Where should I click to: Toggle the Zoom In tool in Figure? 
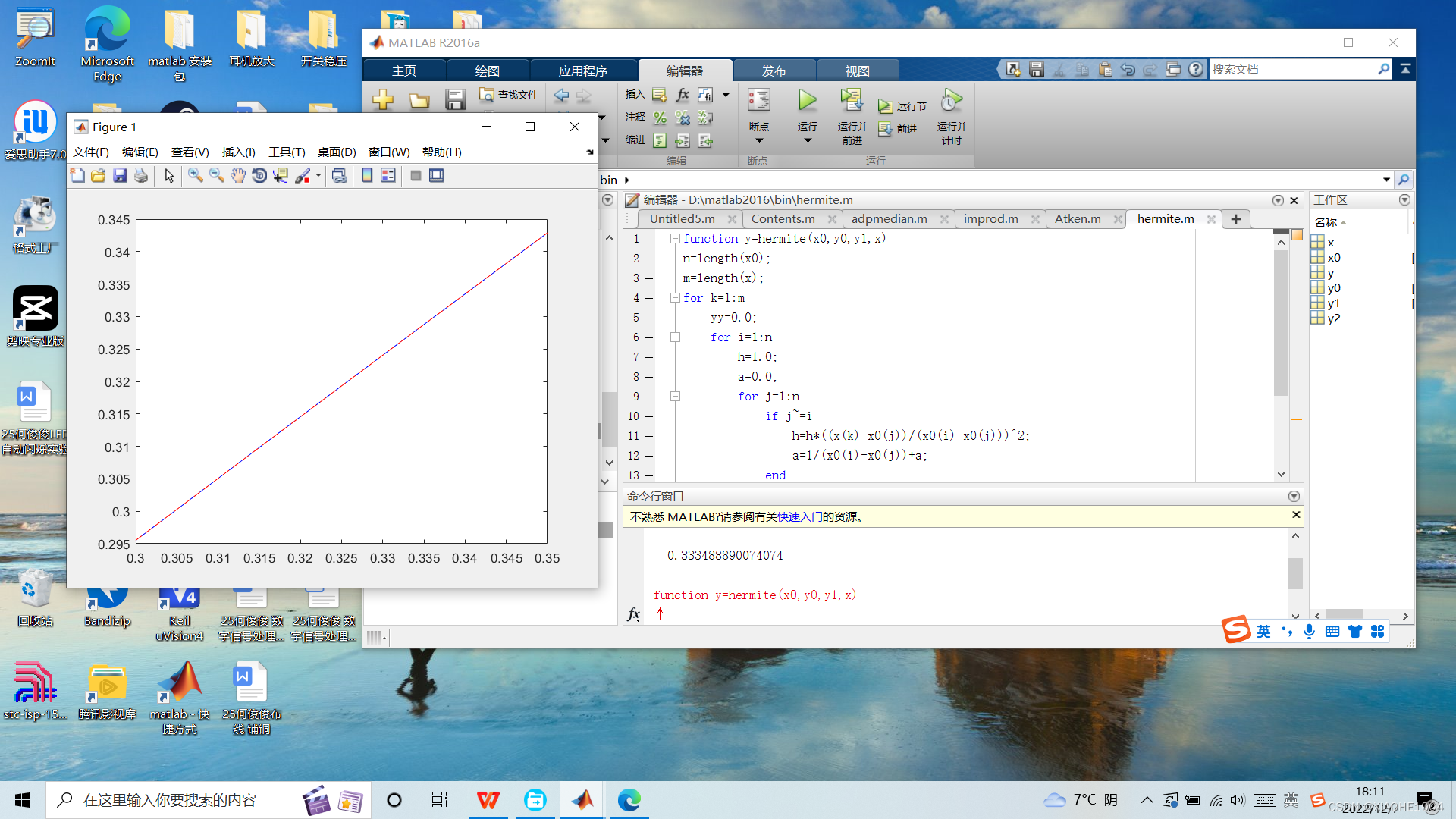point(195,176)
